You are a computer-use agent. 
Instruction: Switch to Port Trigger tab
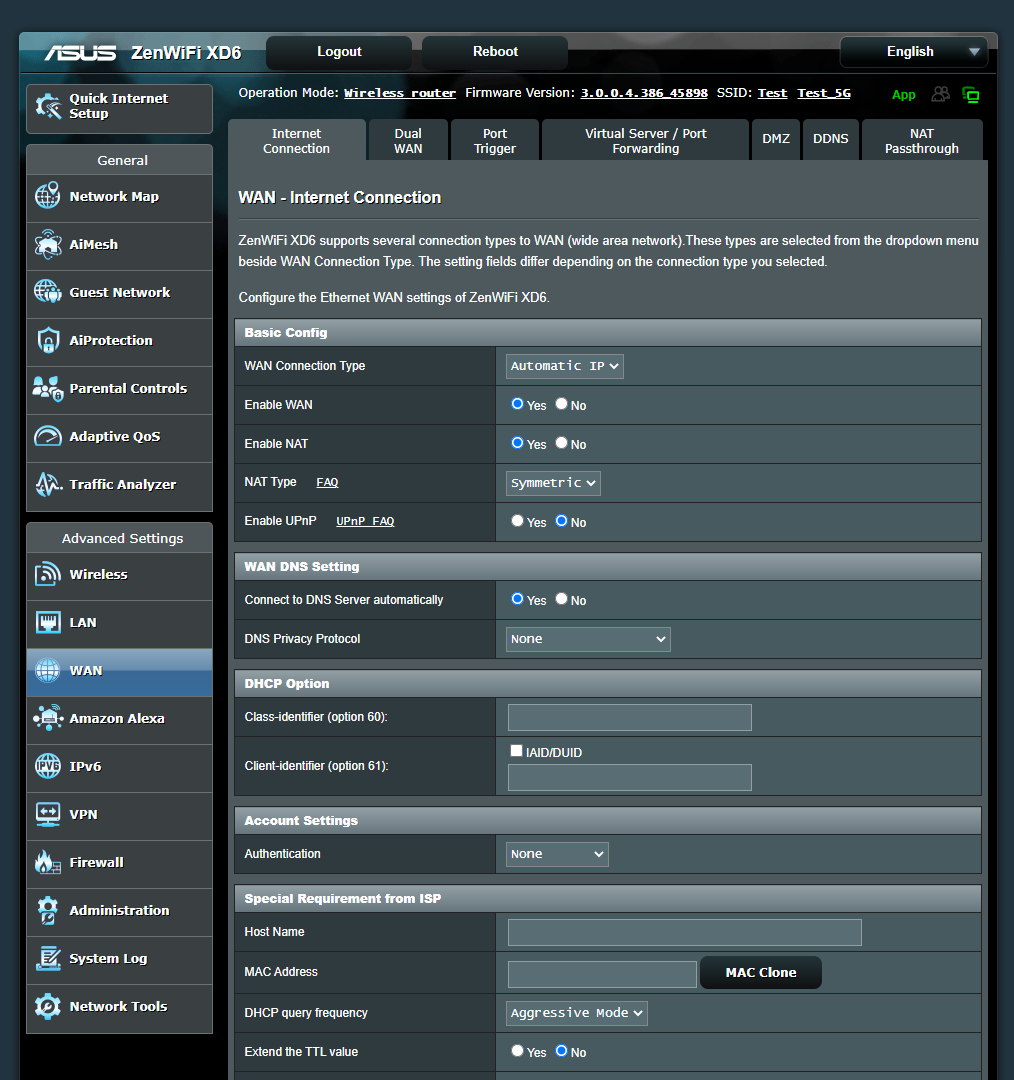(495, 141)
